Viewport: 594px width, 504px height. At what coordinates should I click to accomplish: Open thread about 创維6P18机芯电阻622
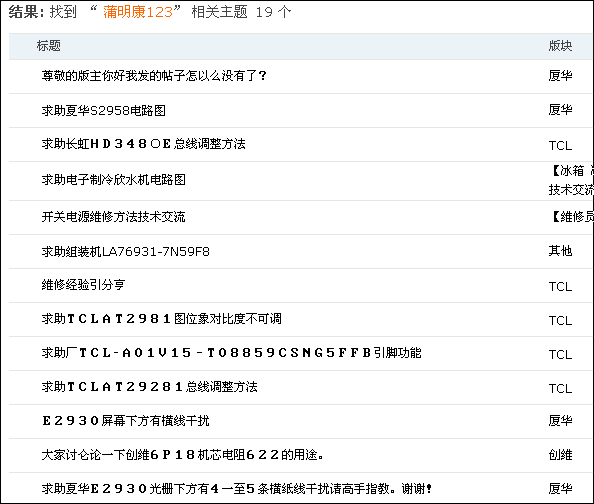183,454
